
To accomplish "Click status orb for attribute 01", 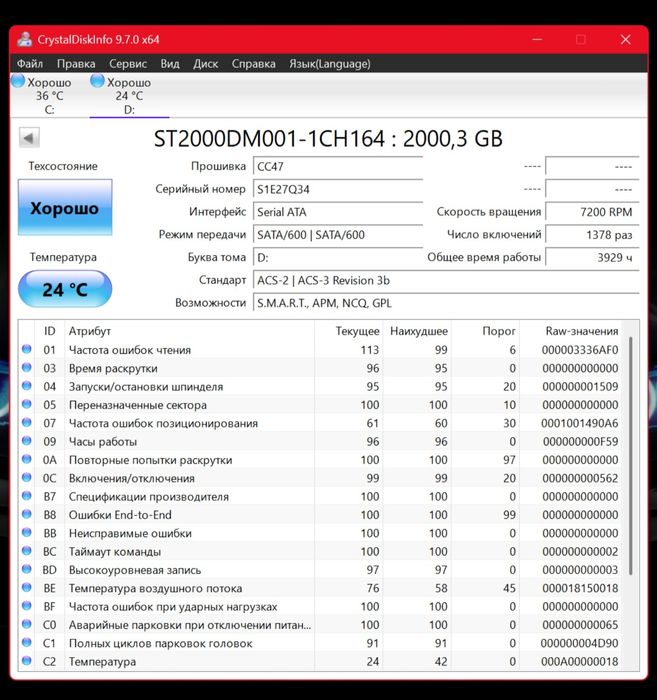I will tap(26, 349).
